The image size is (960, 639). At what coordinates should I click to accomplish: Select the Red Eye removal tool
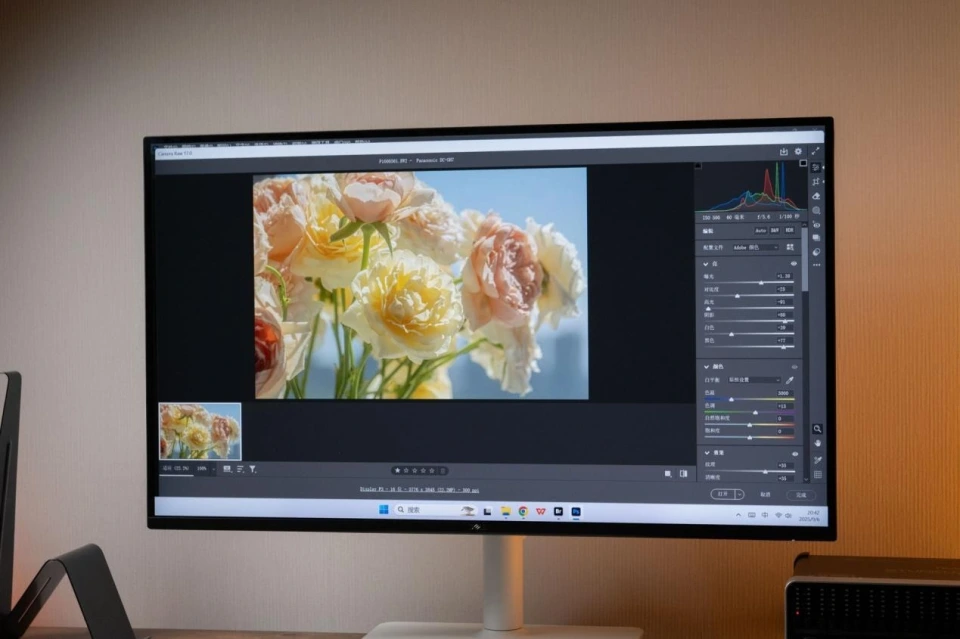[x=817, y=225]
